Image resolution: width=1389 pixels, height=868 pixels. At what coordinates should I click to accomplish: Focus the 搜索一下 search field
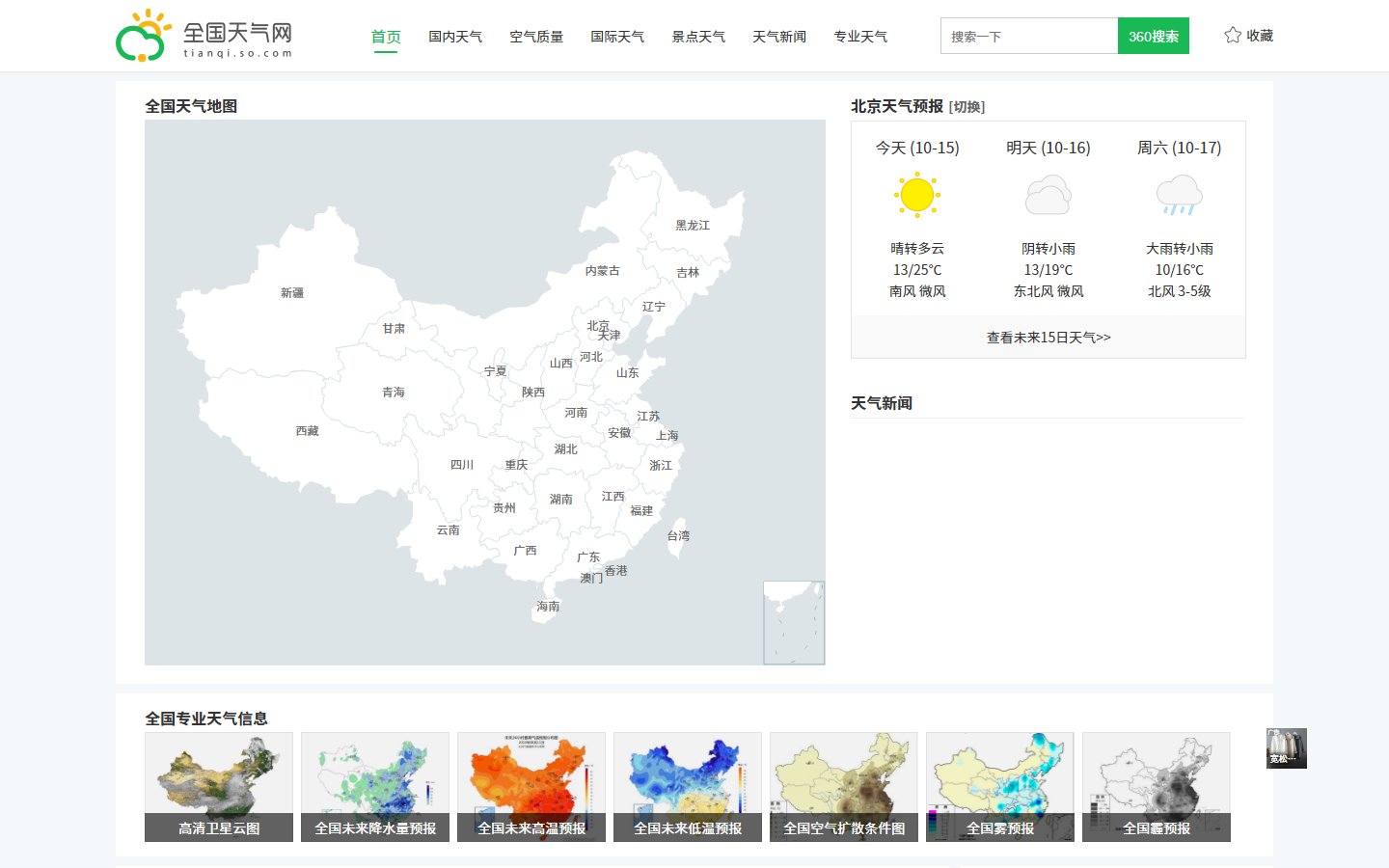1029,36
